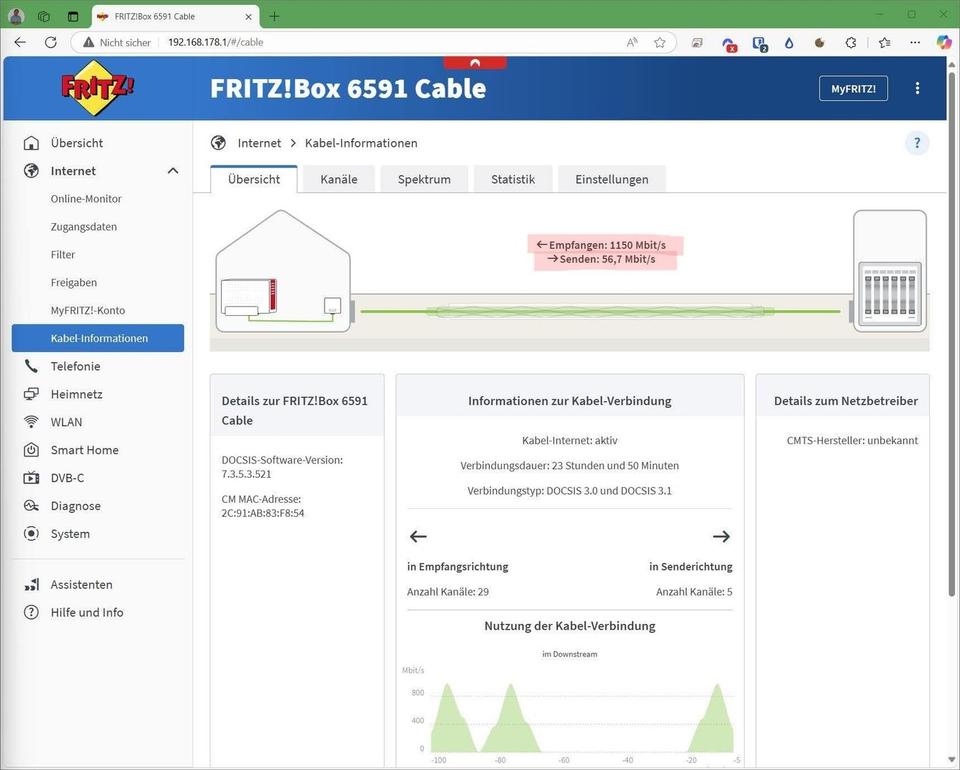This screenshot has width=960, height=770.
Task: Expand the System menu section
Action: click(x=70, y=534)
